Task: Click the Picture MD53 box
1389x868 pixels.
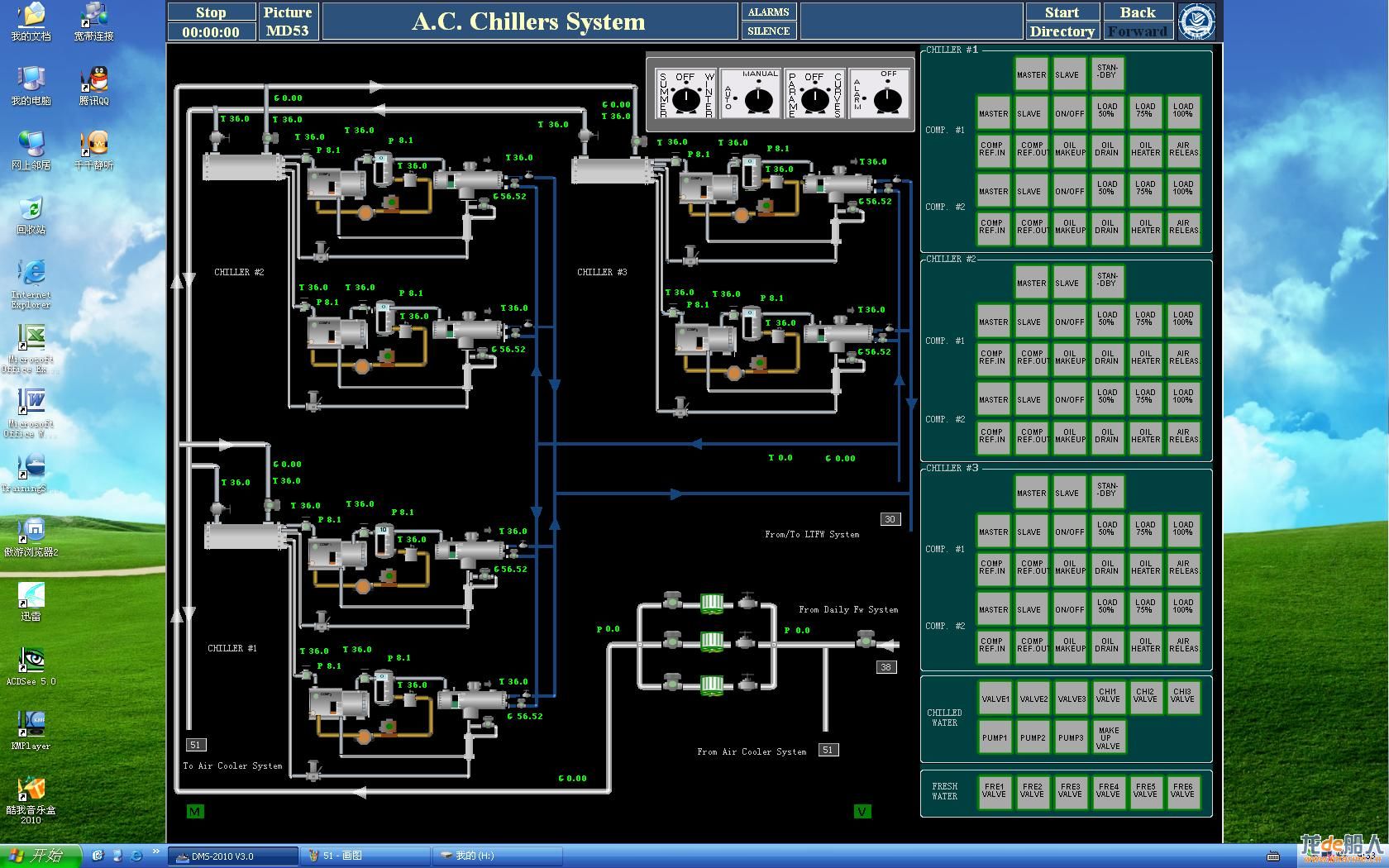Action: point(288,21)
